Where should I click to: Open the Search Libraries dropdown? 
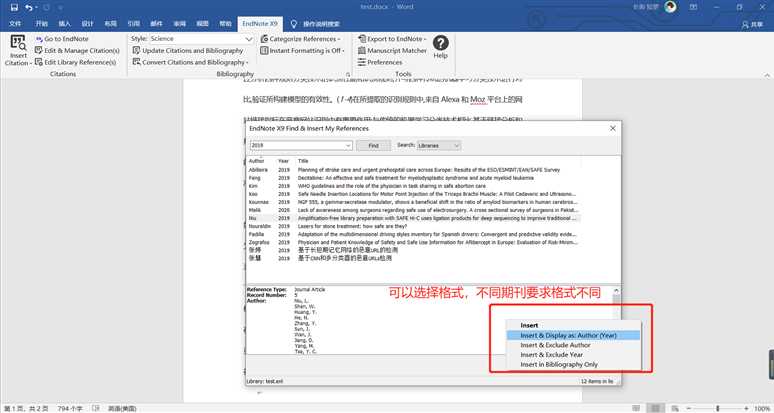click(439, 146)
